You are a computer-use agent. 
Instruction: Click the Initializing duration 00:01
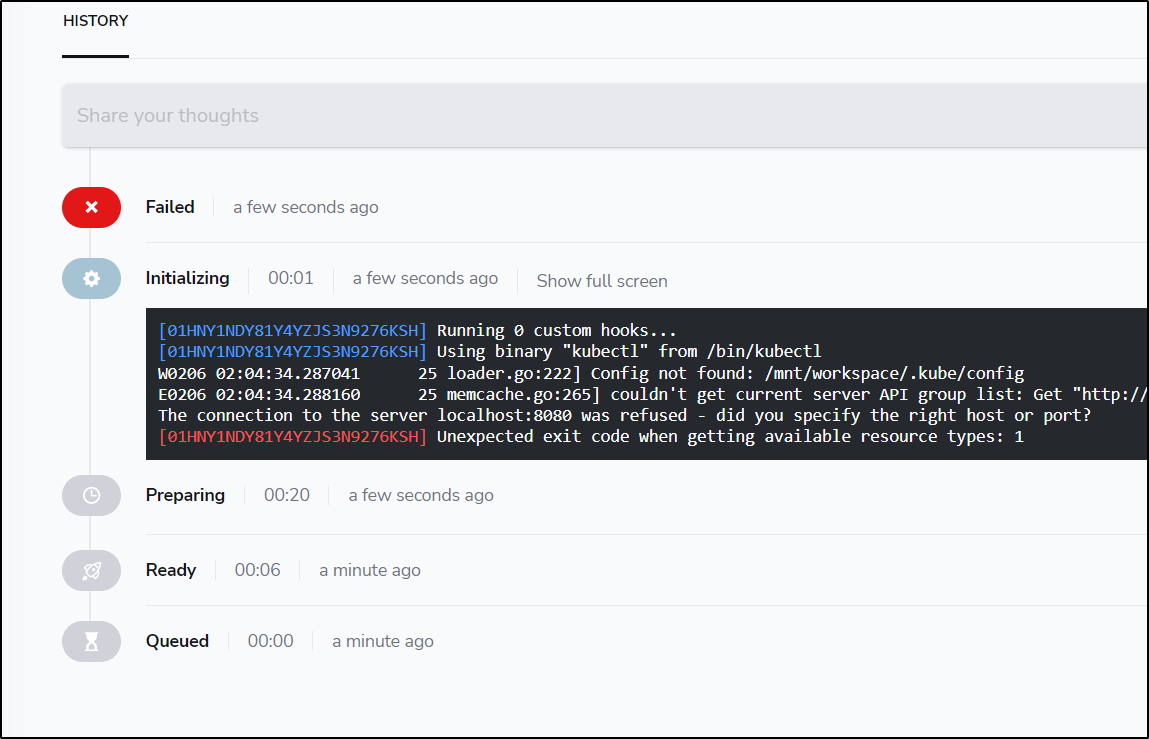click(x=291, y=279)
